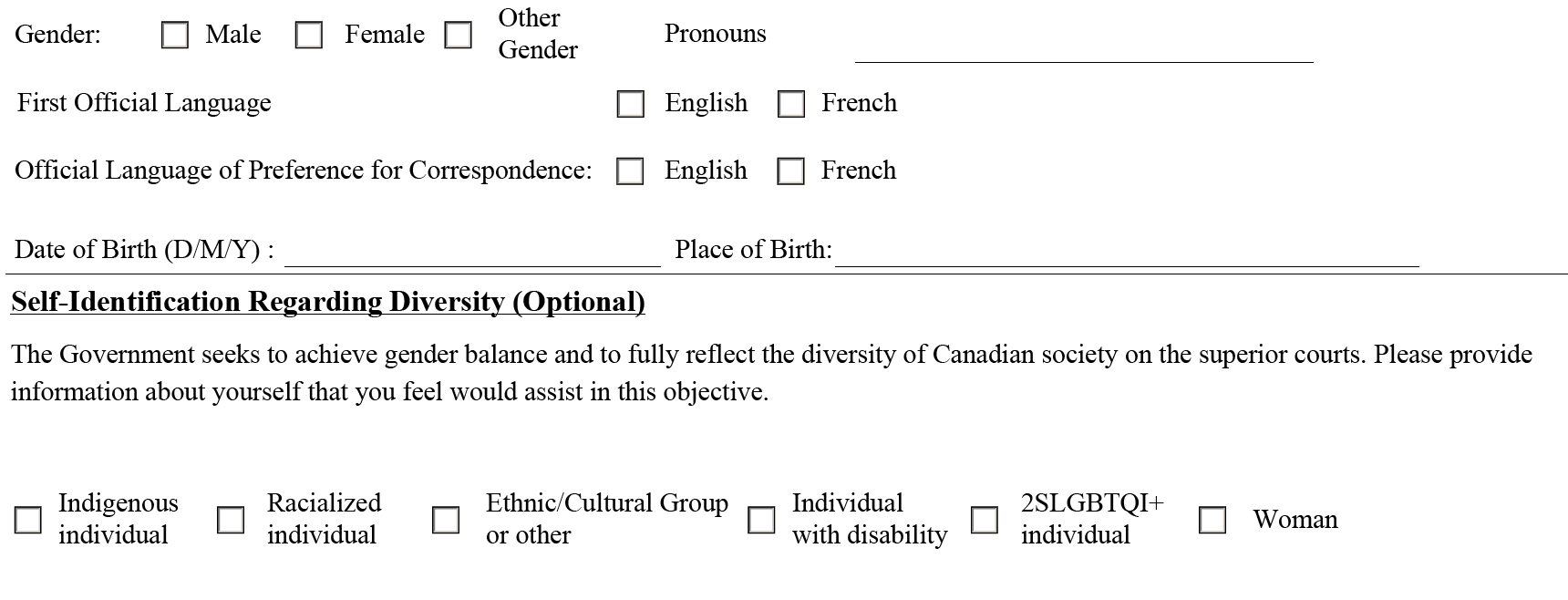Click the Self-Identification Regarding Diversity heading

point(328,302)
